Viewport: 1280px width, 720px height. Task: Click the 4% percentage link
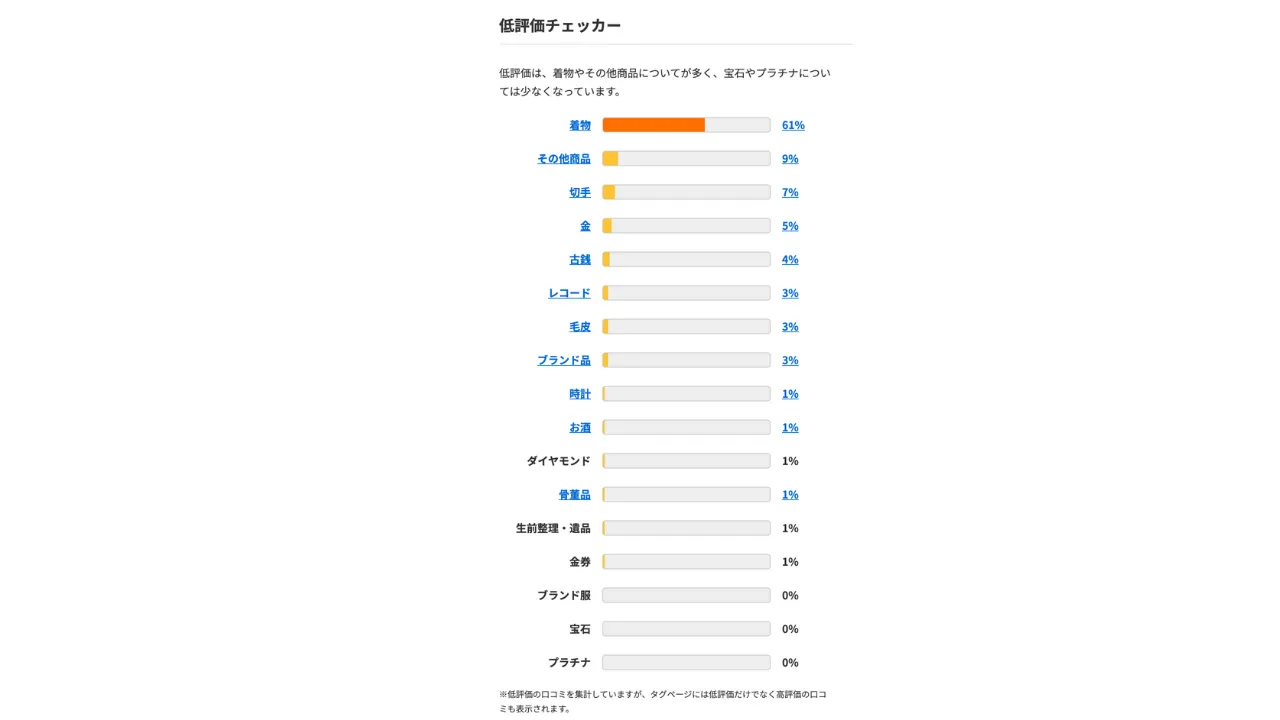[x=790, y=259]
